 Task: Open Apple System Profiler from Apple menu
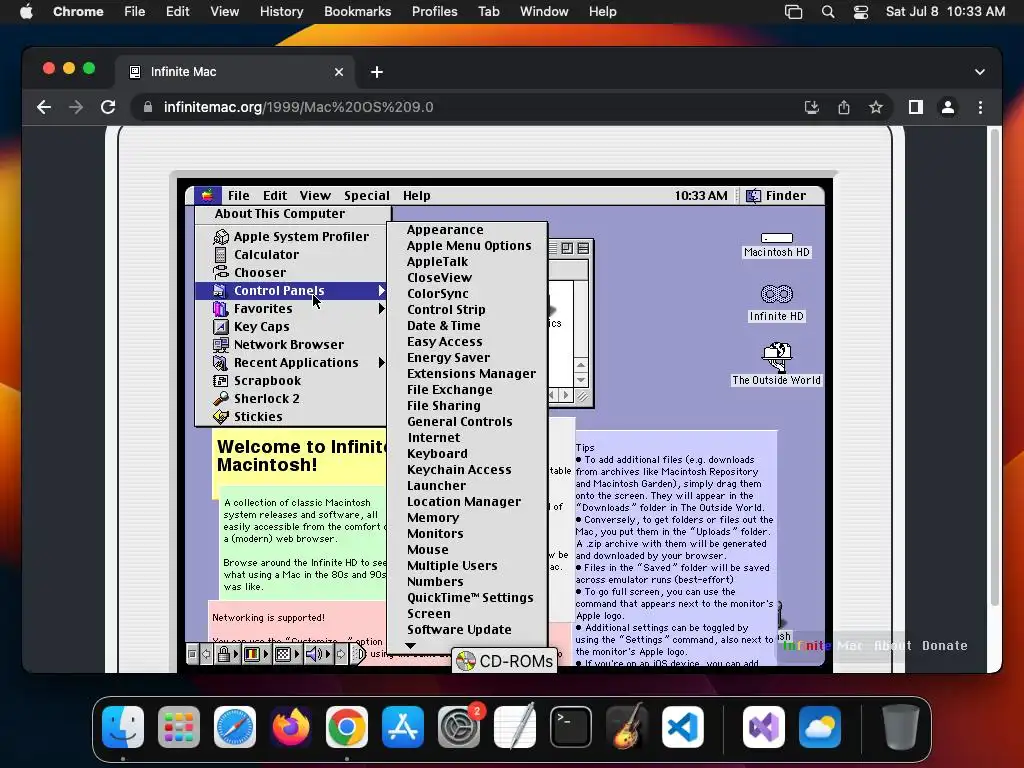[x=291, y=236]
